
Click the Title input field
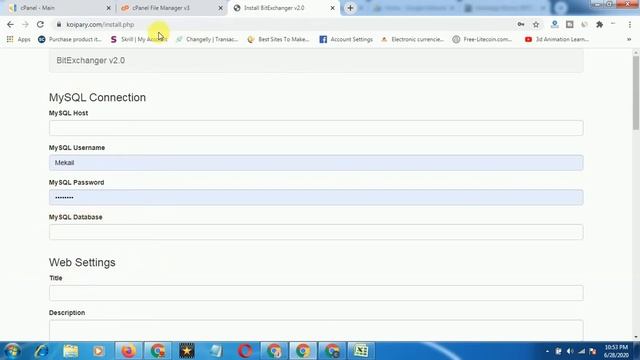(316, 293)
